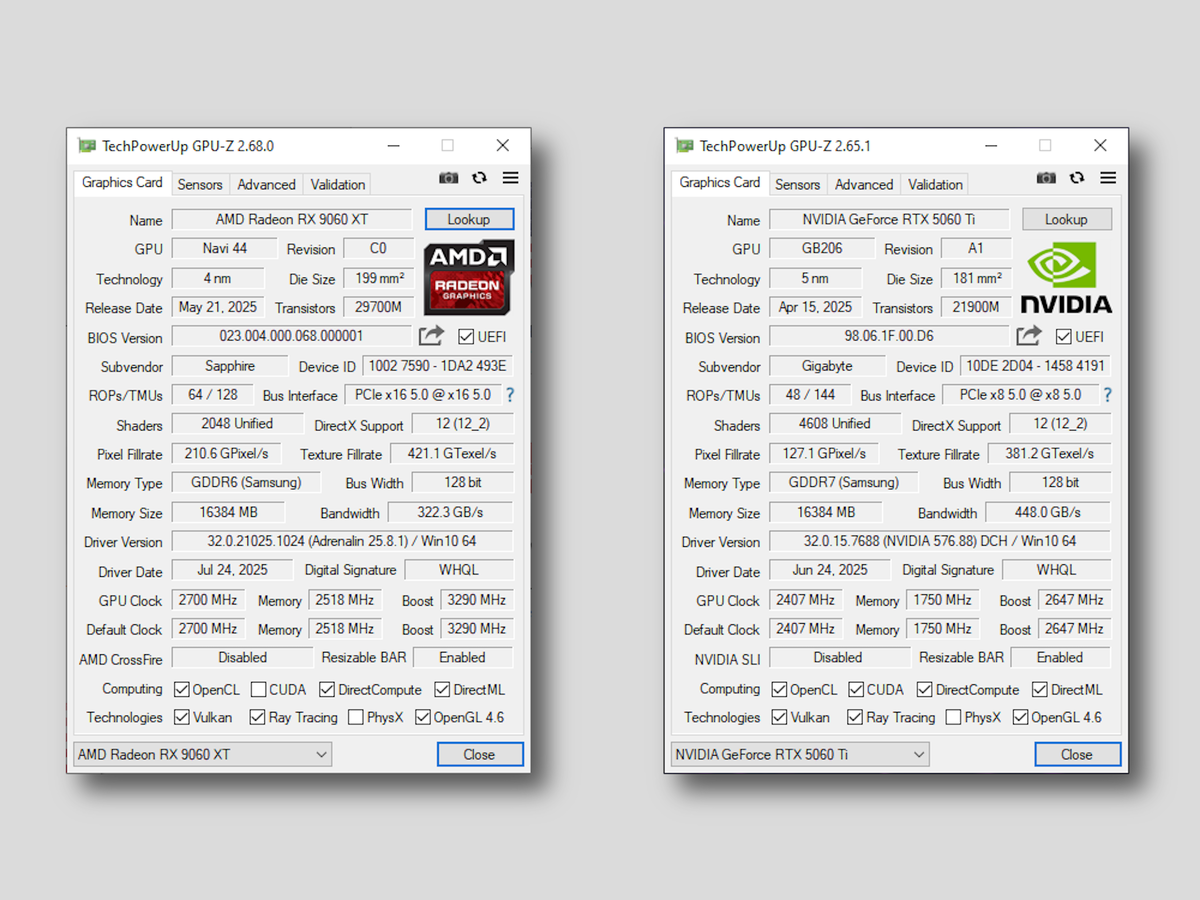Toggle the PhysX checkbox in the AMD window

click(x=356, y=718)
